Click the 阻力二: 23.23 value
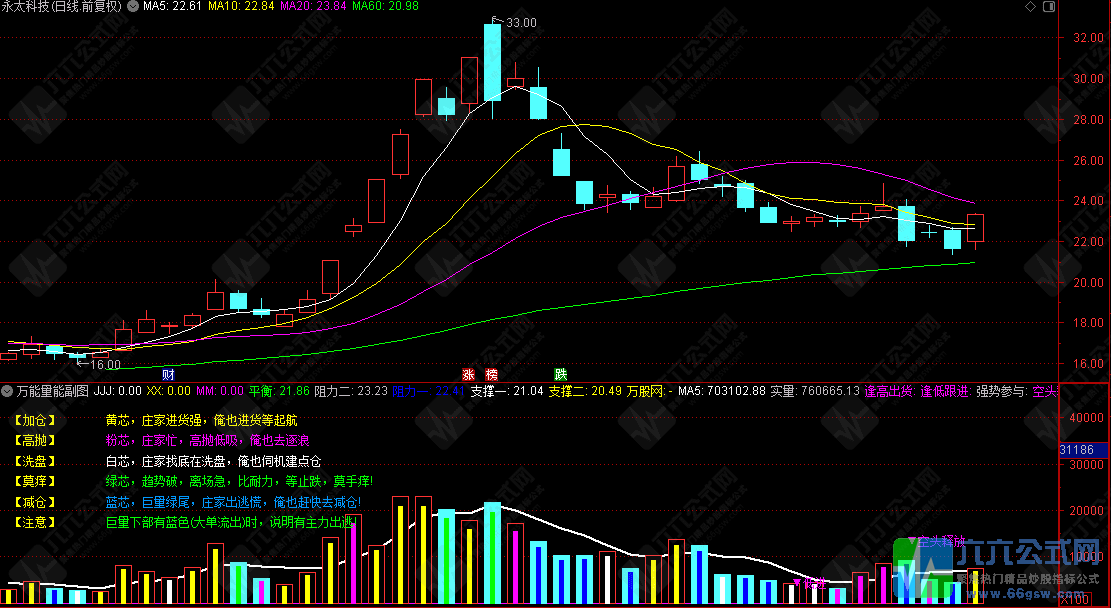Viewport: 1111px width, 608px height. point(351,390)
